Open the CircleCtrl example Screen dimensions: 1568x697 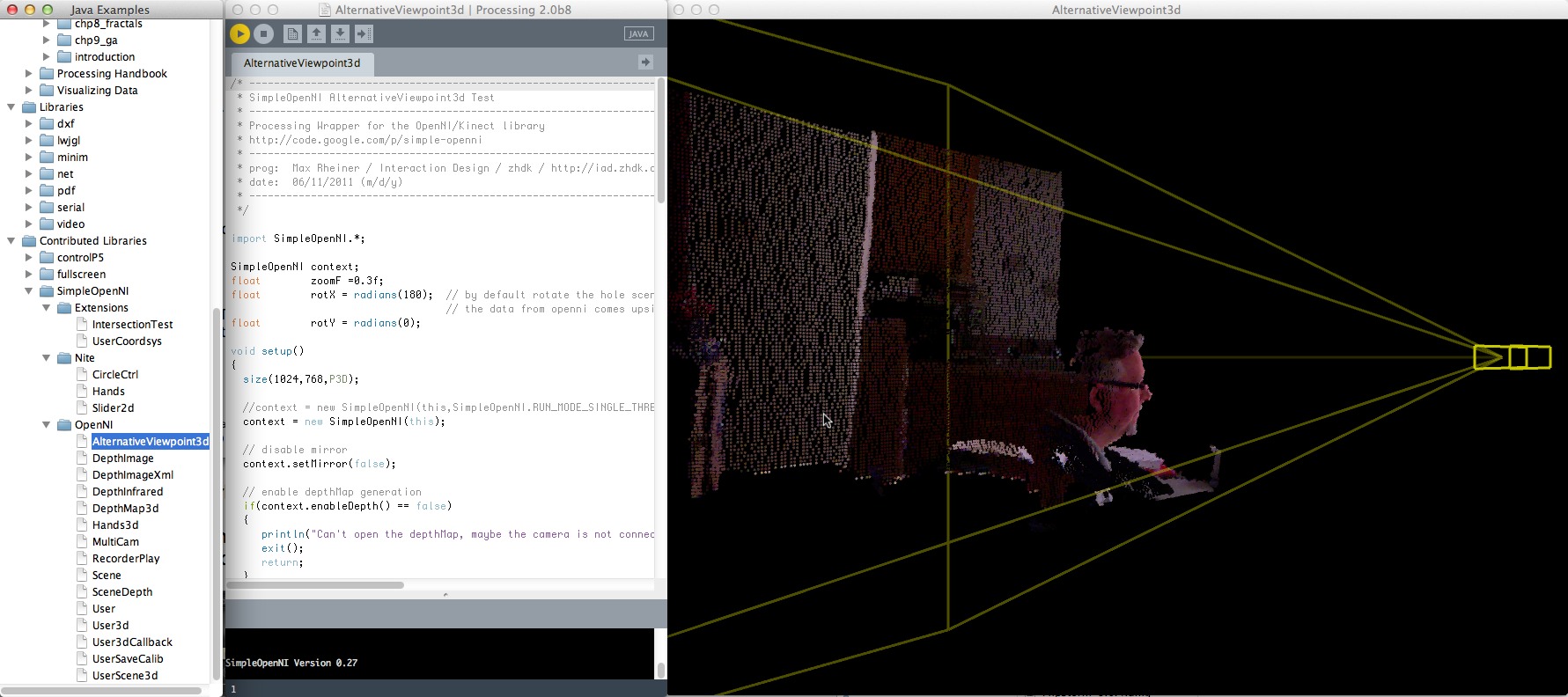pyautogui.click(x=115, y=375)
